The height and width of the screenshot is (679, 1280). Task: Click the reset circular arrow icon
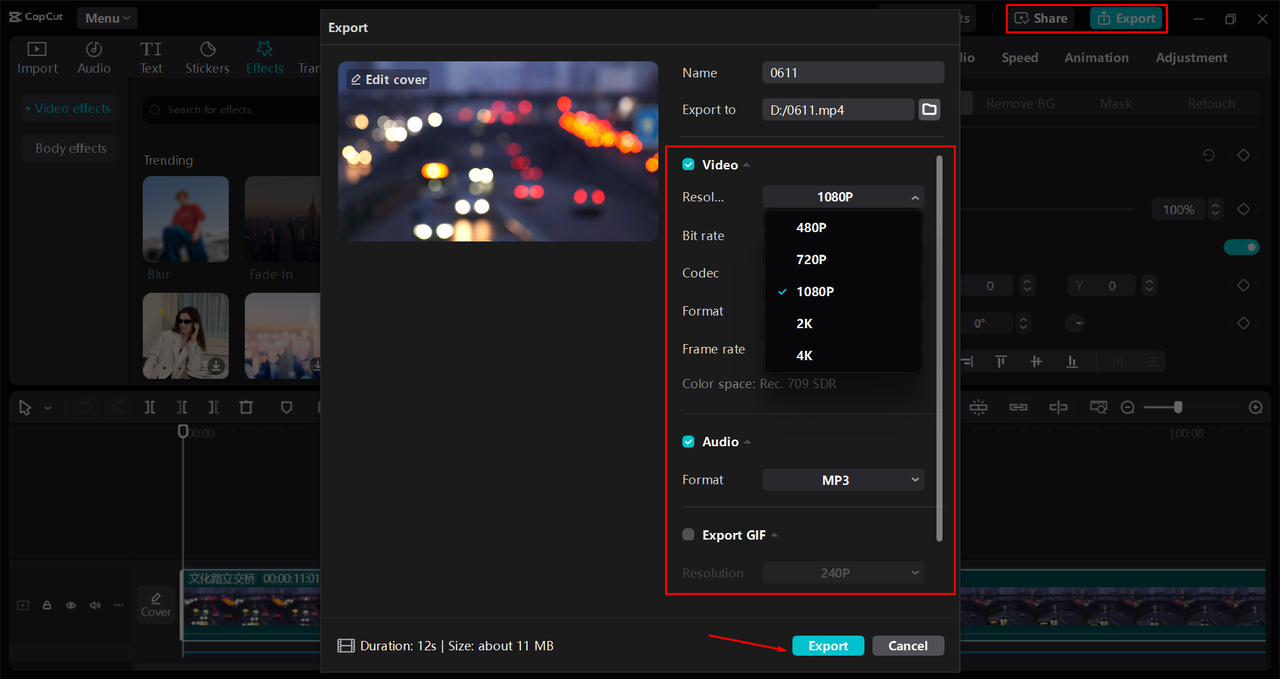click(1209, 155)
